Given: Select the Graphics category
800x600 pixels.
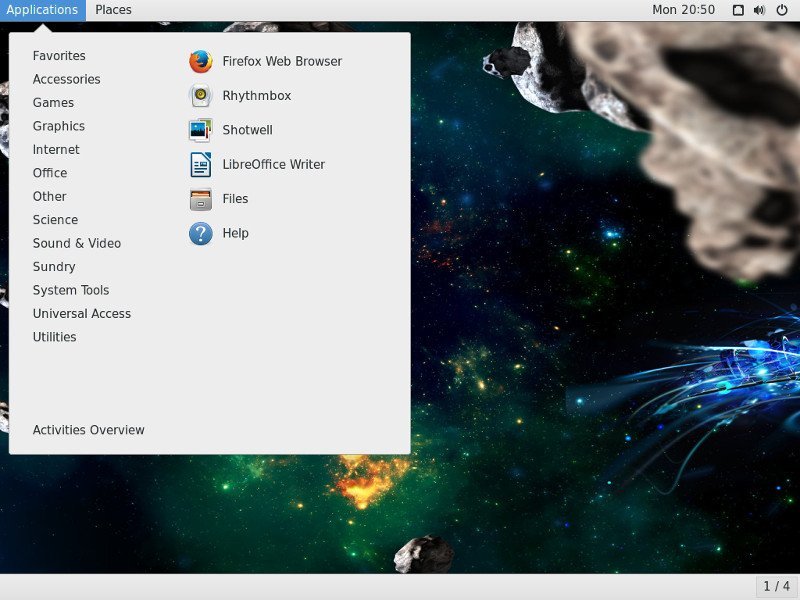Looking at the screenshot, I should coord(59,126).
